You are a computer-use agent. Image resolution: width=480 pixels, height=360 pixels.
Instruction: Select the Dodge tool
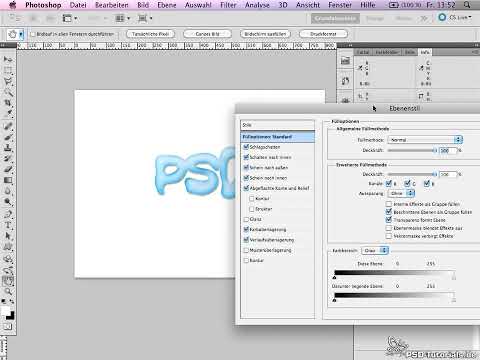[8, 202]
